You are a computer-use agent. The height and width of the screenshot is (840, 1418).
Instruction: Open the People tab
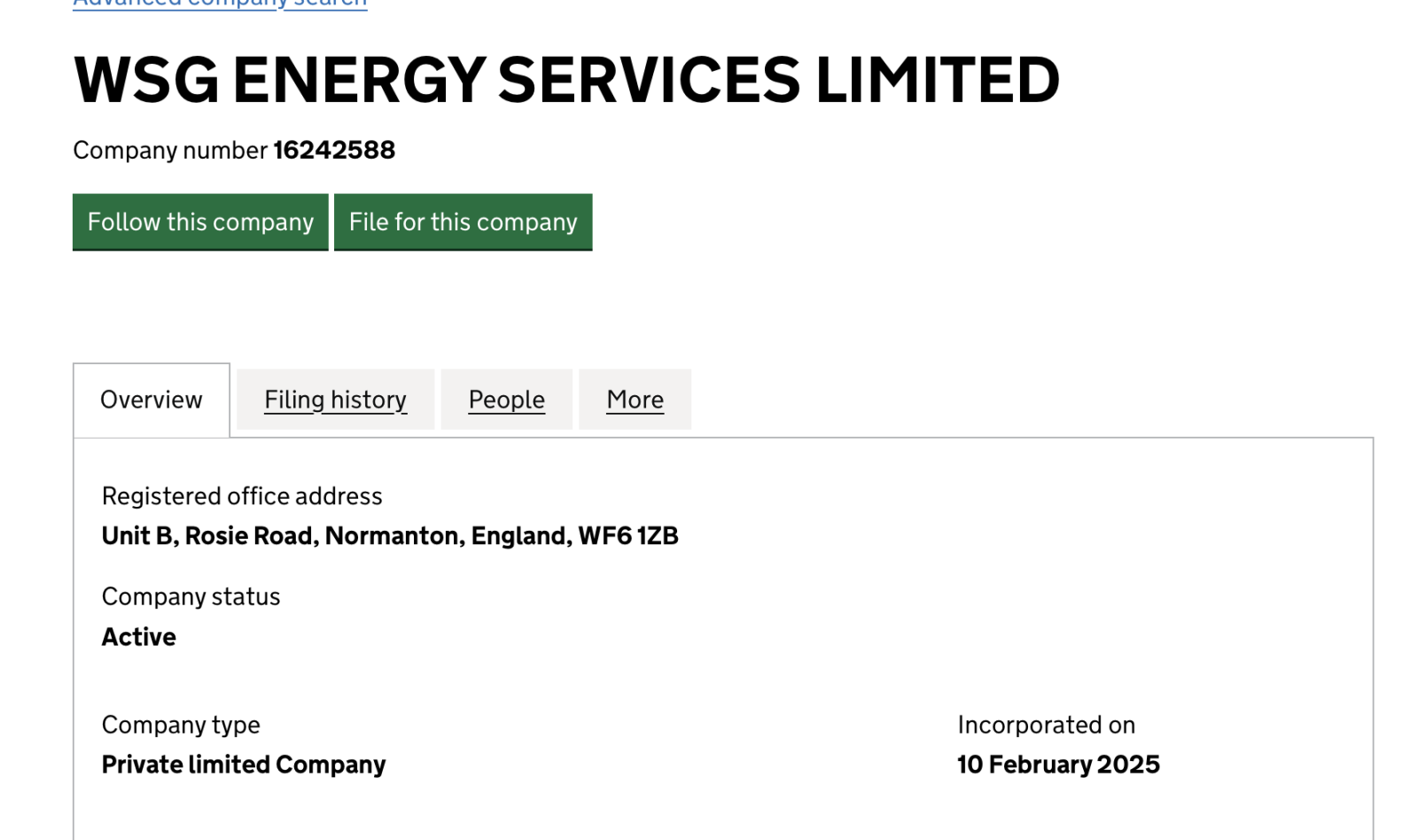(506, 400)
